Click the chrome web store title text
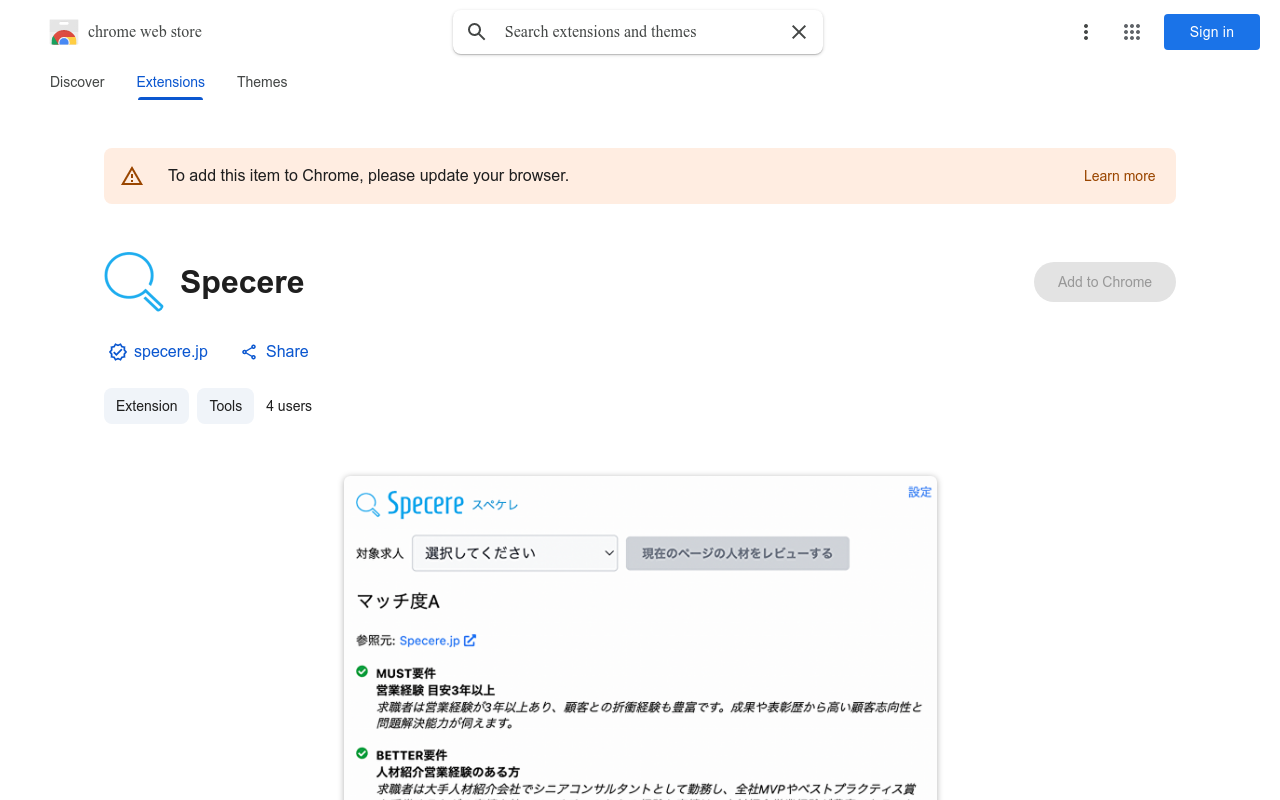Image resolution: width=1280 pixels, height=800 pixels. [x=145, y=32]
